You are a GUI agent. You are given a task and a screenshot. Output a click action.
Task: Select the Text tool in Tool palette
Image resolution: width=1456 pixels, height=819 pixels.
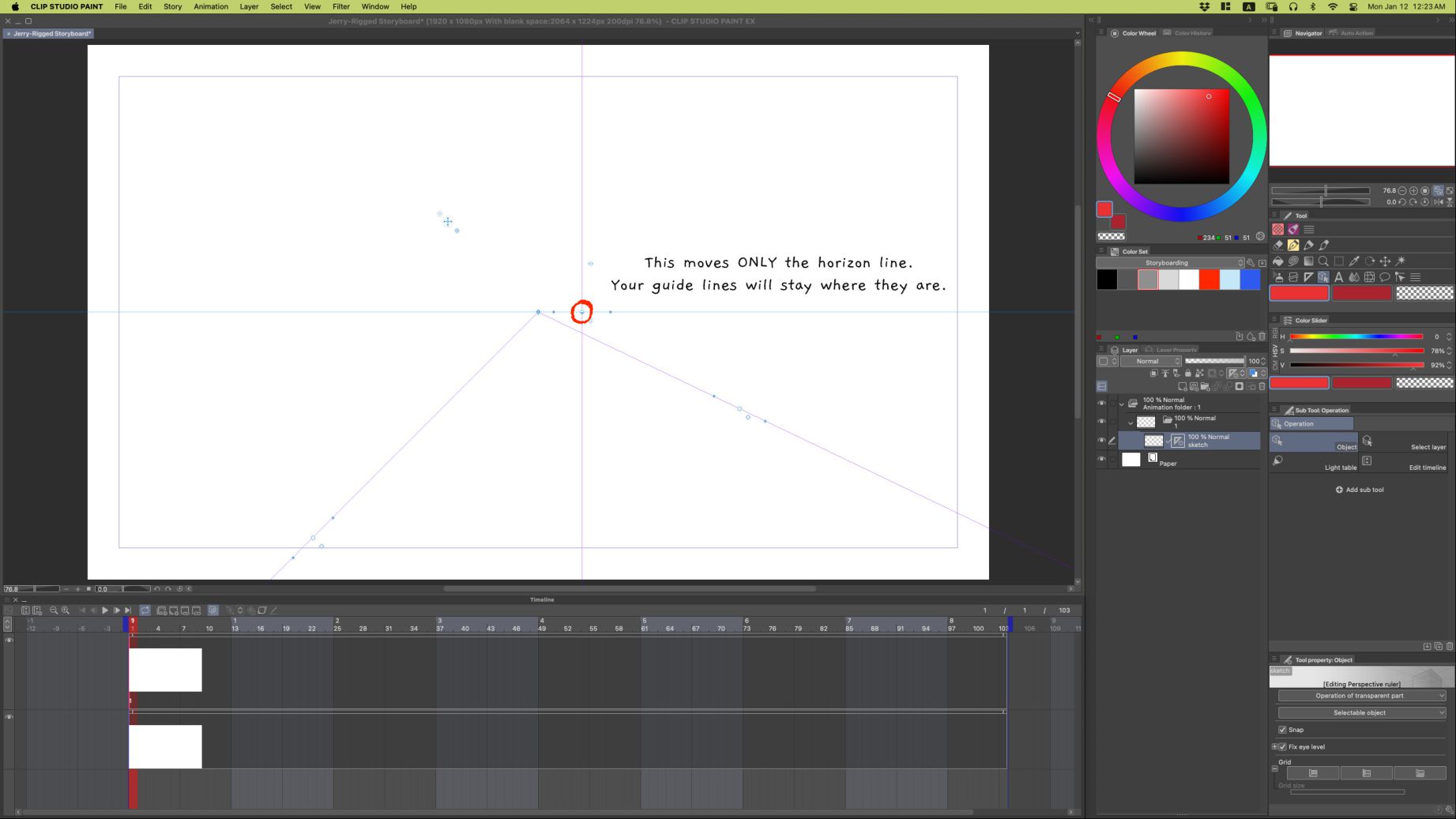1338,277
